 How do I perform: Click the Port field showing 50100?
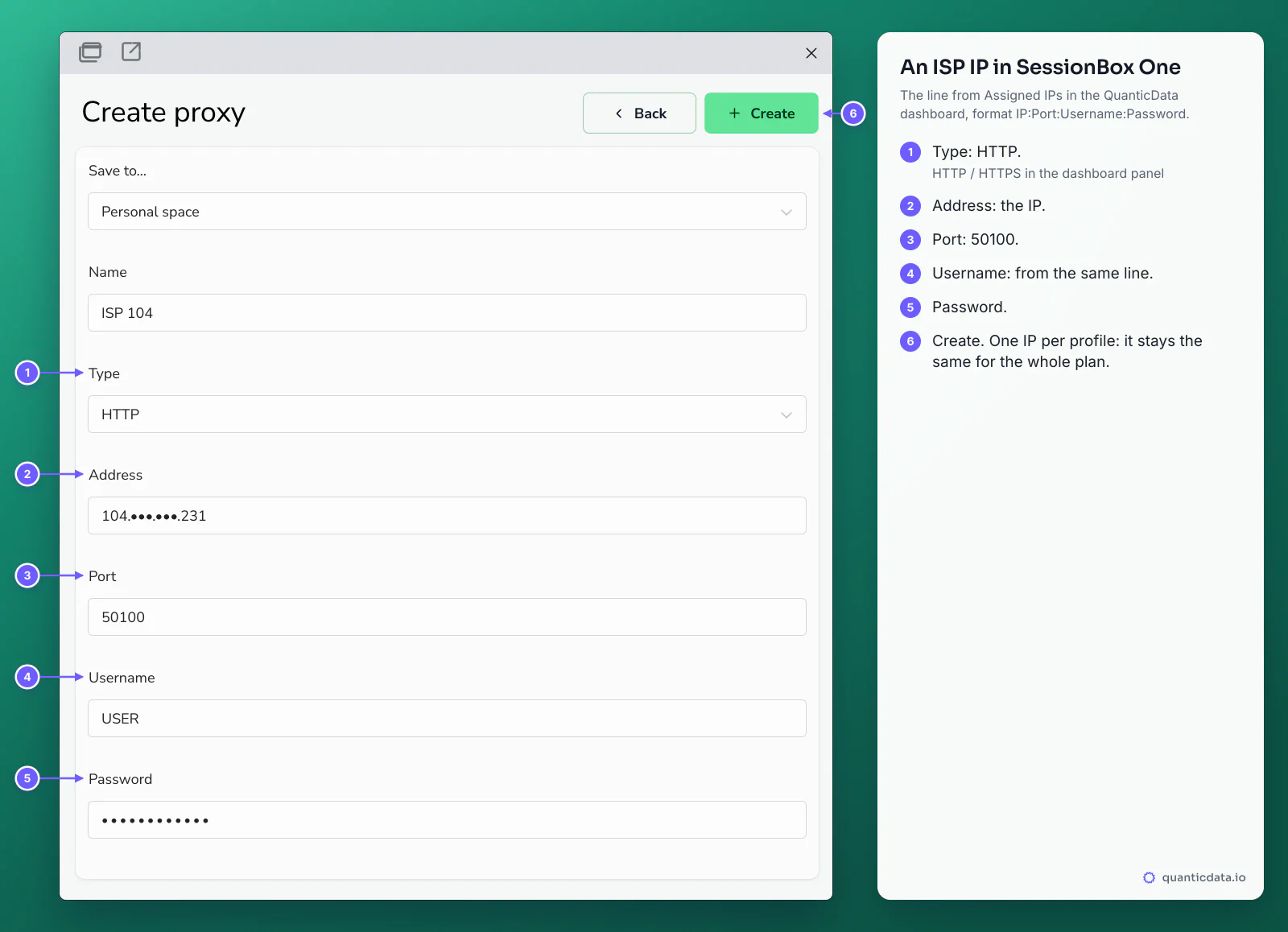point(447,617)
